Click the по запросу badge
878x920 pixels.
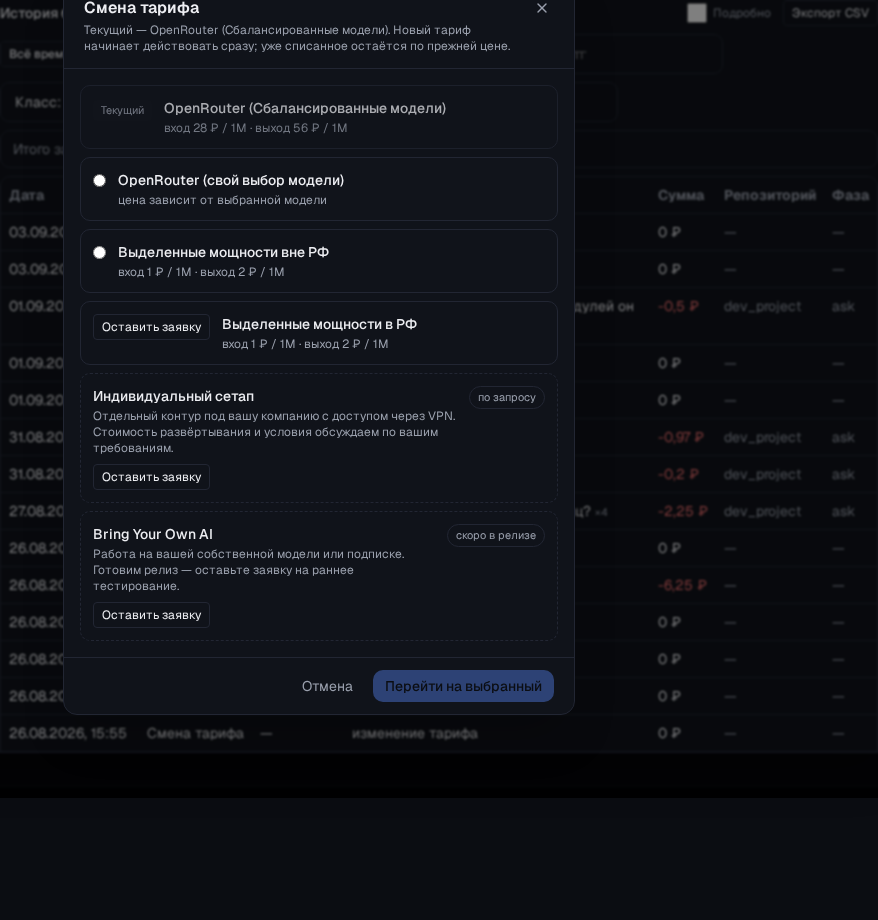pos(506,397)
